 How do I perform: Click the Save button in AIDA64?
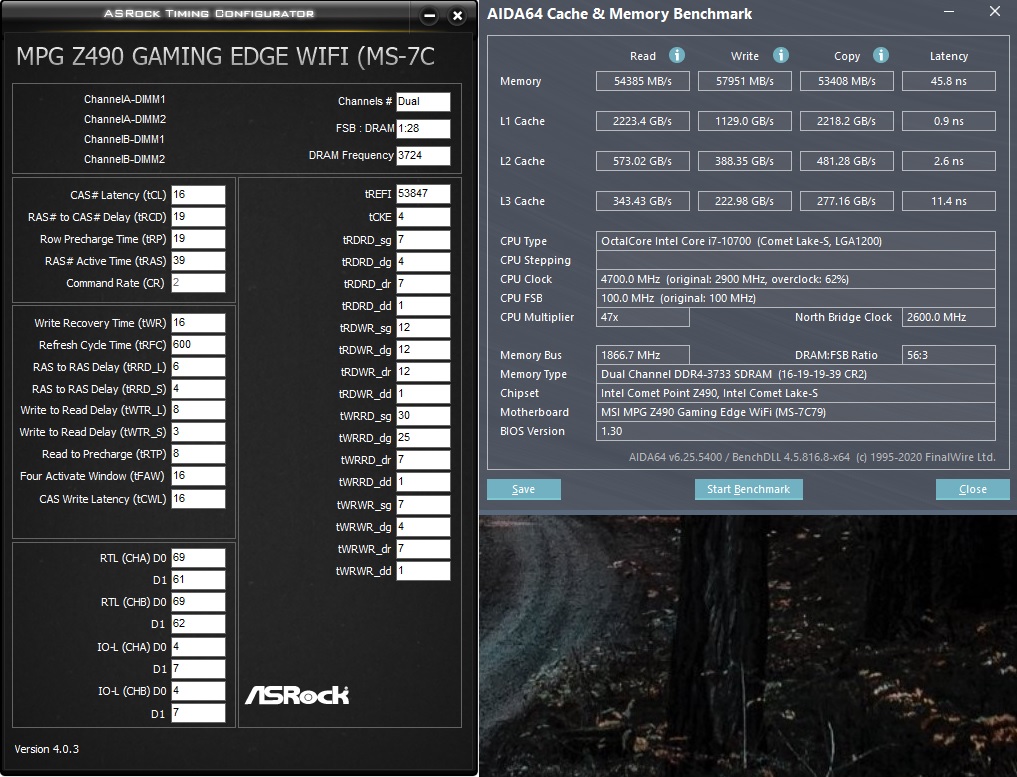pos(523,489)
